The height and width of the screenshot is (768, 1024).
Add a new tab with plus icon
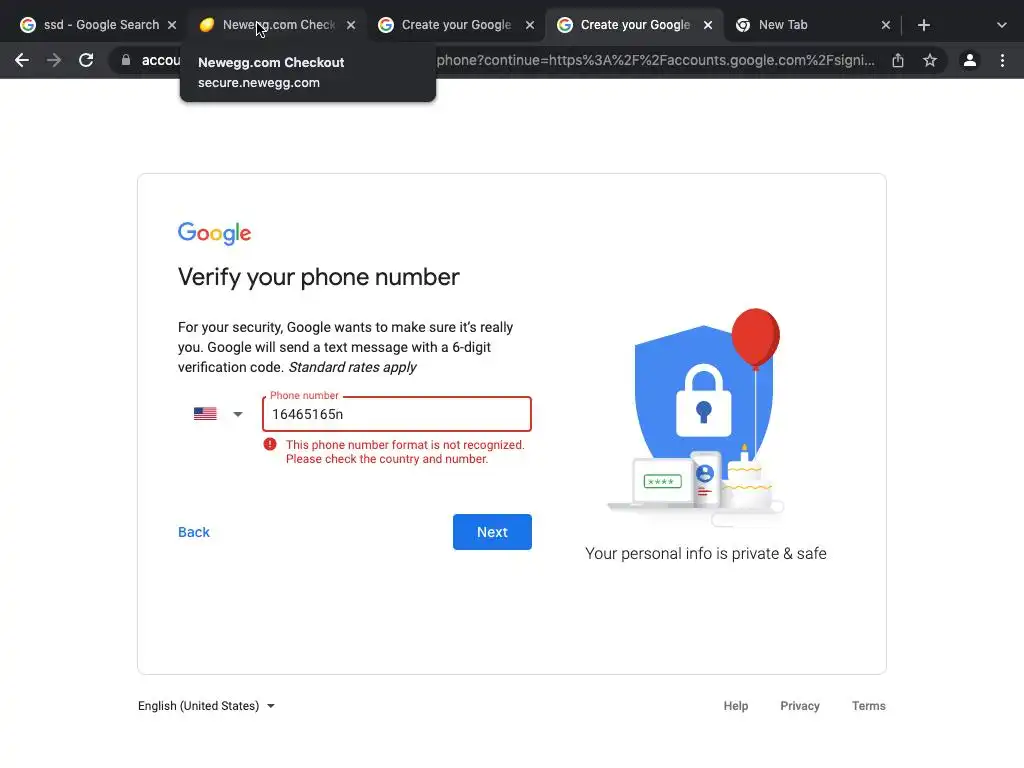[x=923, y=25]
